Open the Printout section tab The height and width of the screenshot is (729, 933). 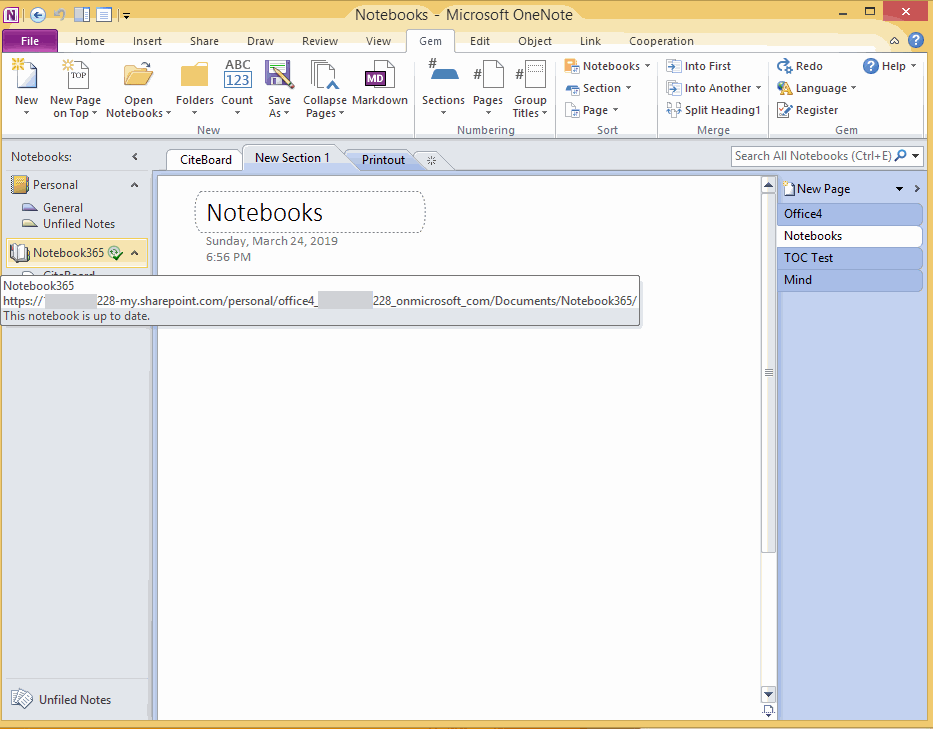(x=383, y=160)
